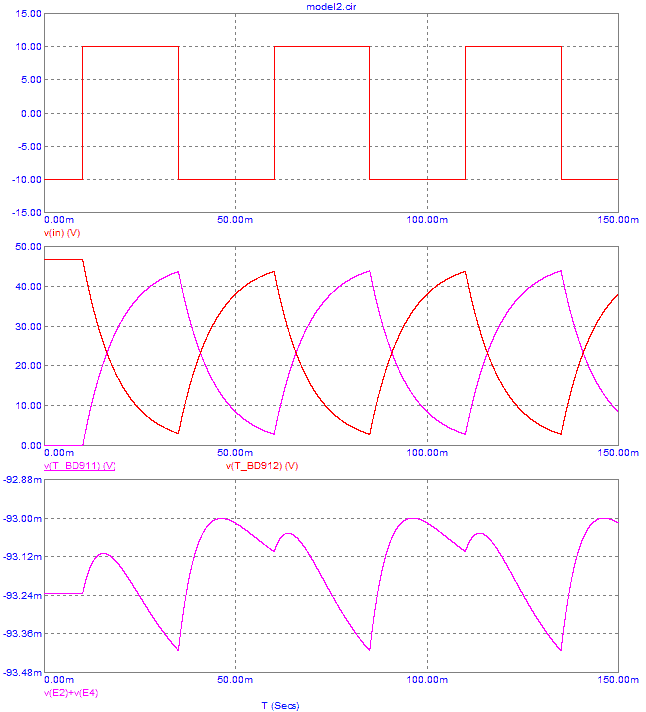Click 150.00m time label on bottom plot

coord(618,680)
